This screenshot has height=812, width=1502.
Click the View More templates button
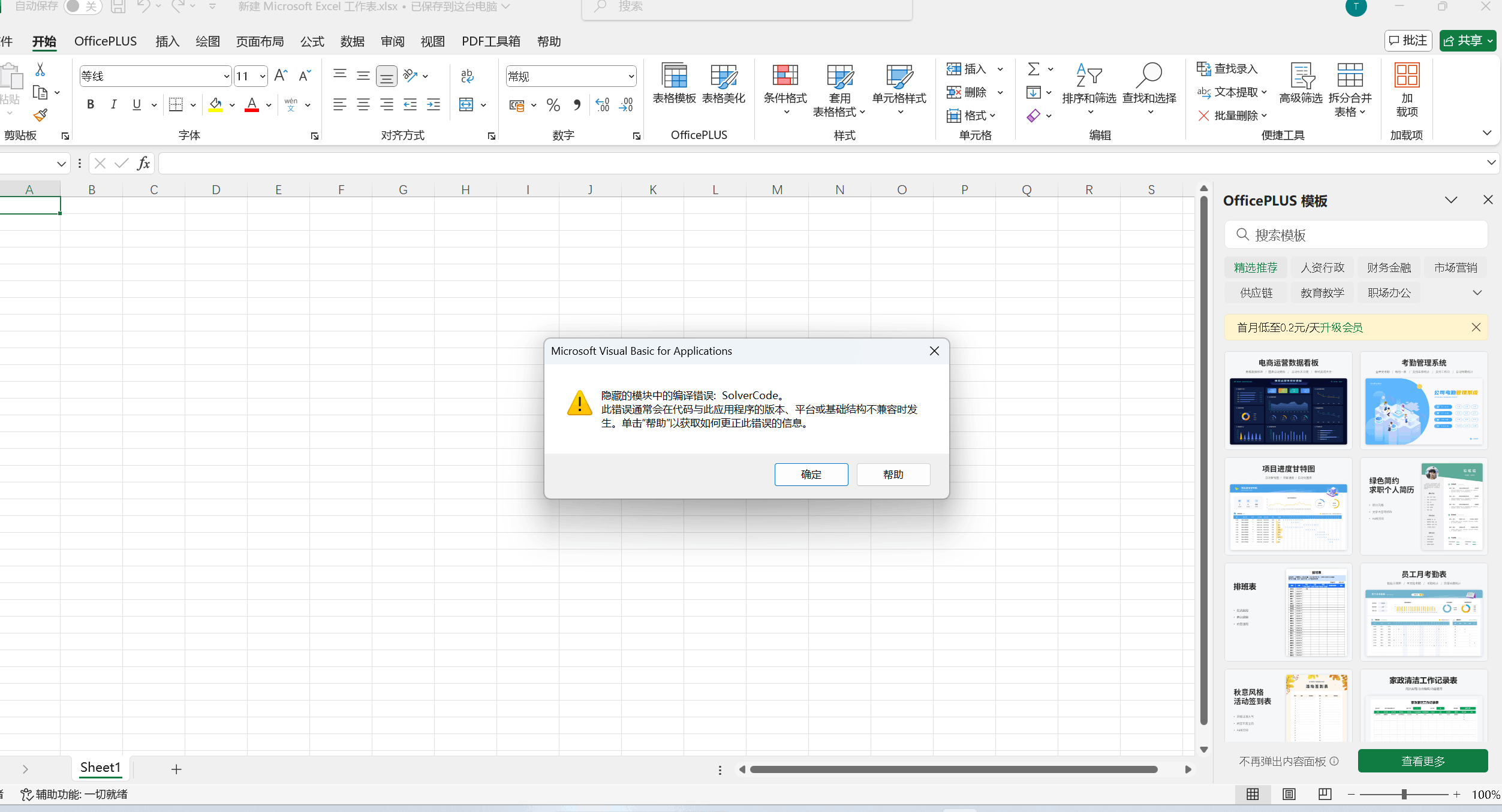point(1422,761)
